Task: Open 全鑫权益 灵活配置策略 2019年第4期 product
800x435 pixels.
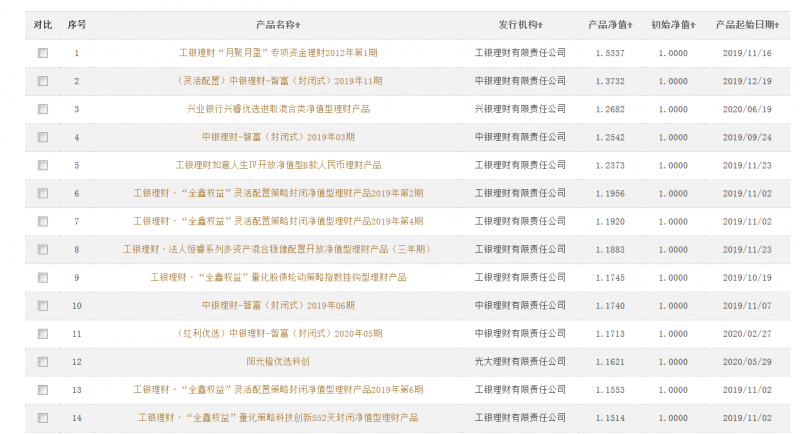Action: [278, 221]
